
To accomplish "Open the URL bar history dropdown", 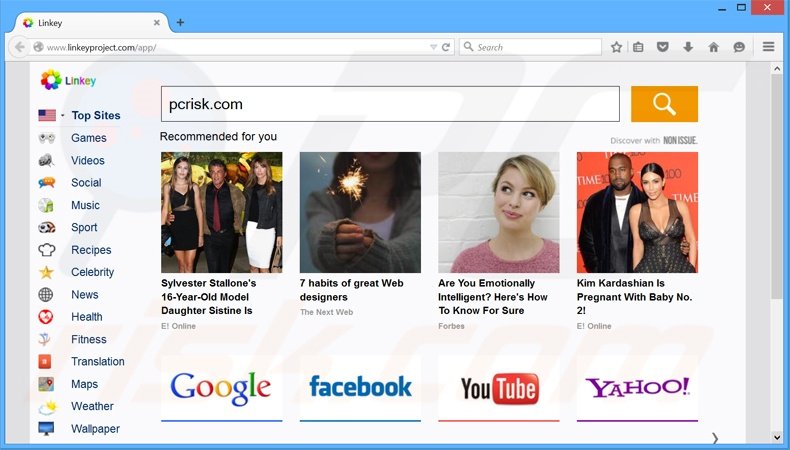I will pos(433,47).
